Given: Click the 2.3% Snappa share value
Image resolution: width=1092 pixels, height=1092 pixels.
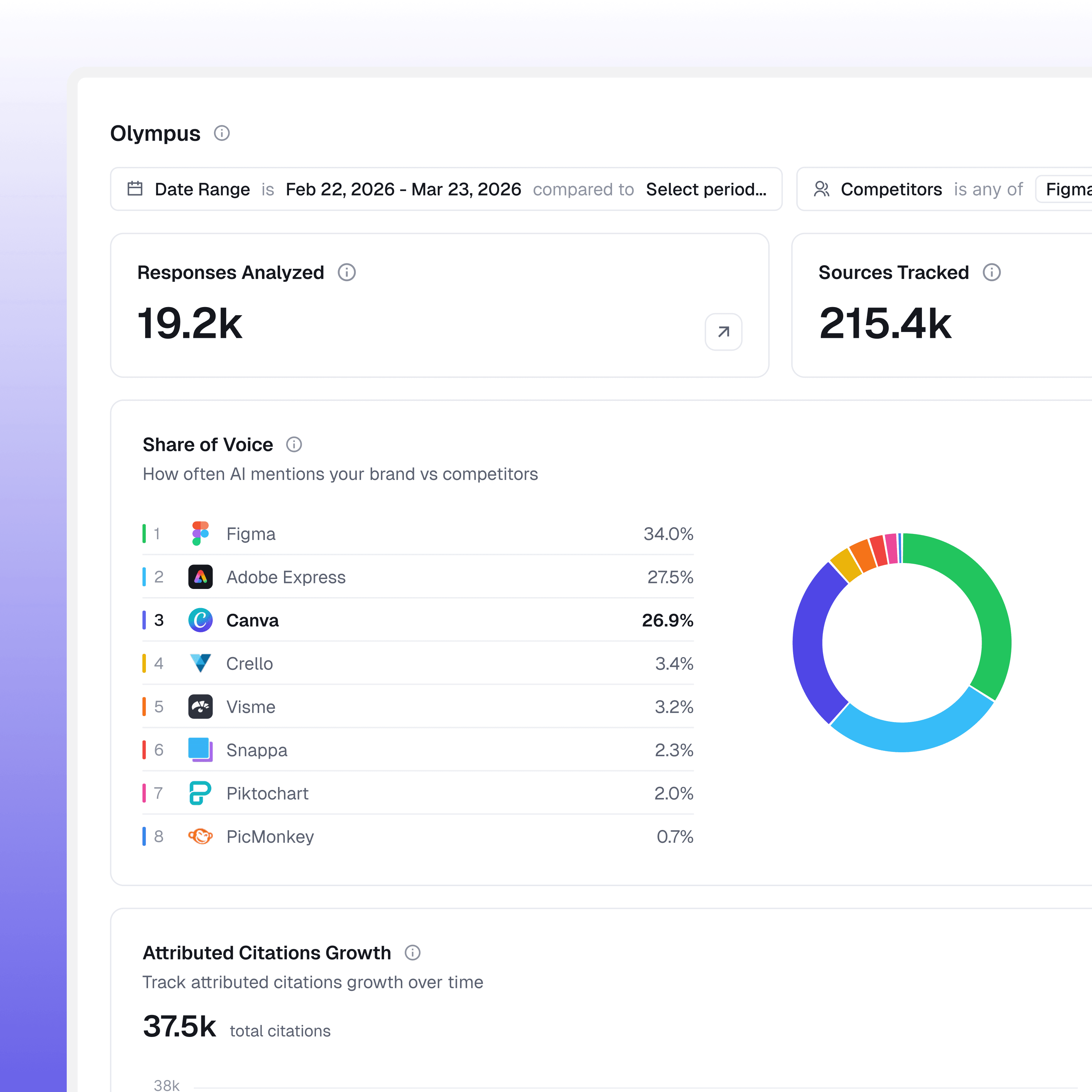Looking at the screenshot, I should [x=674, y=750].
